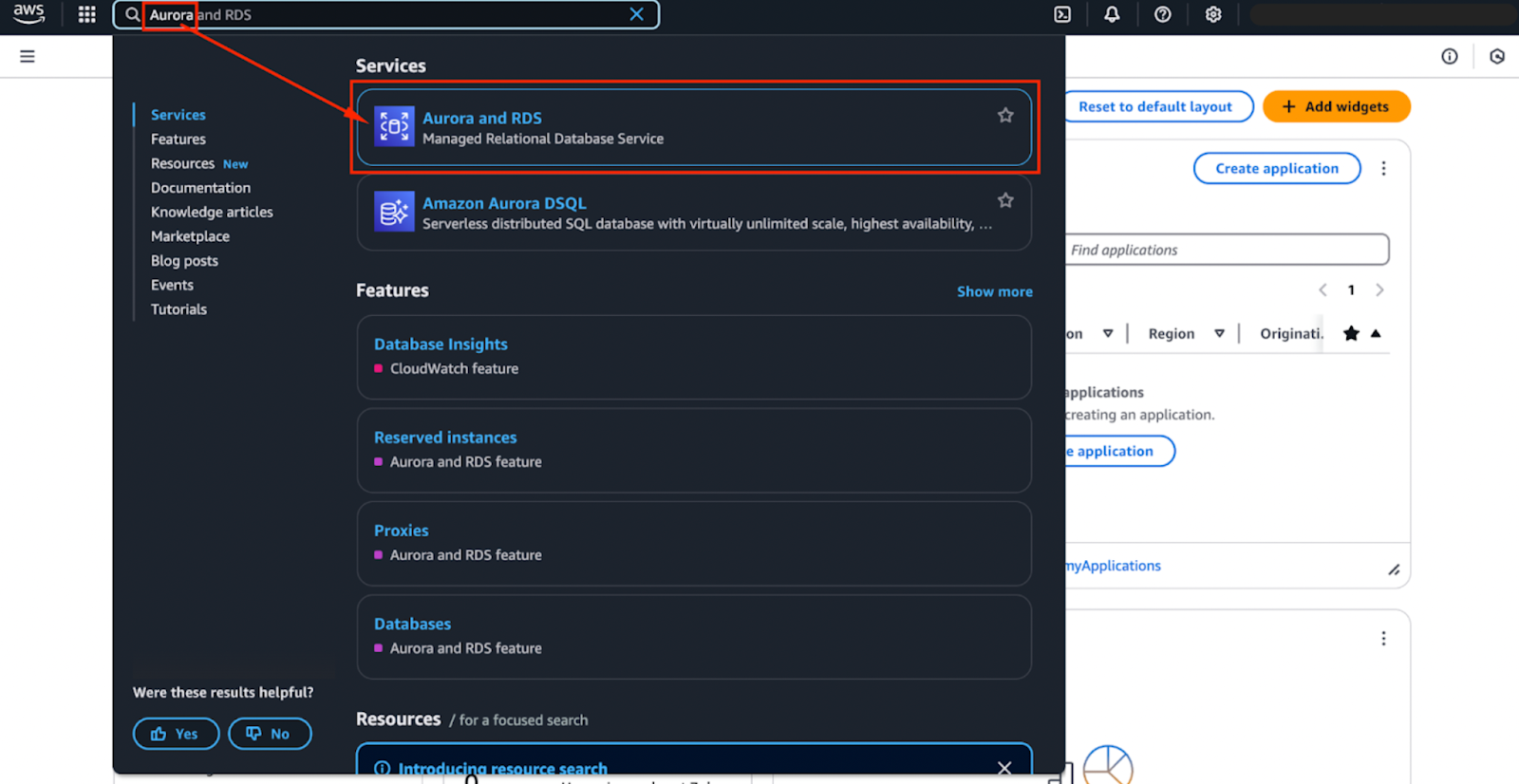Select Blog posts in the search sidebar
This screenshot has width=1519, height=784.
coord(184,261)
